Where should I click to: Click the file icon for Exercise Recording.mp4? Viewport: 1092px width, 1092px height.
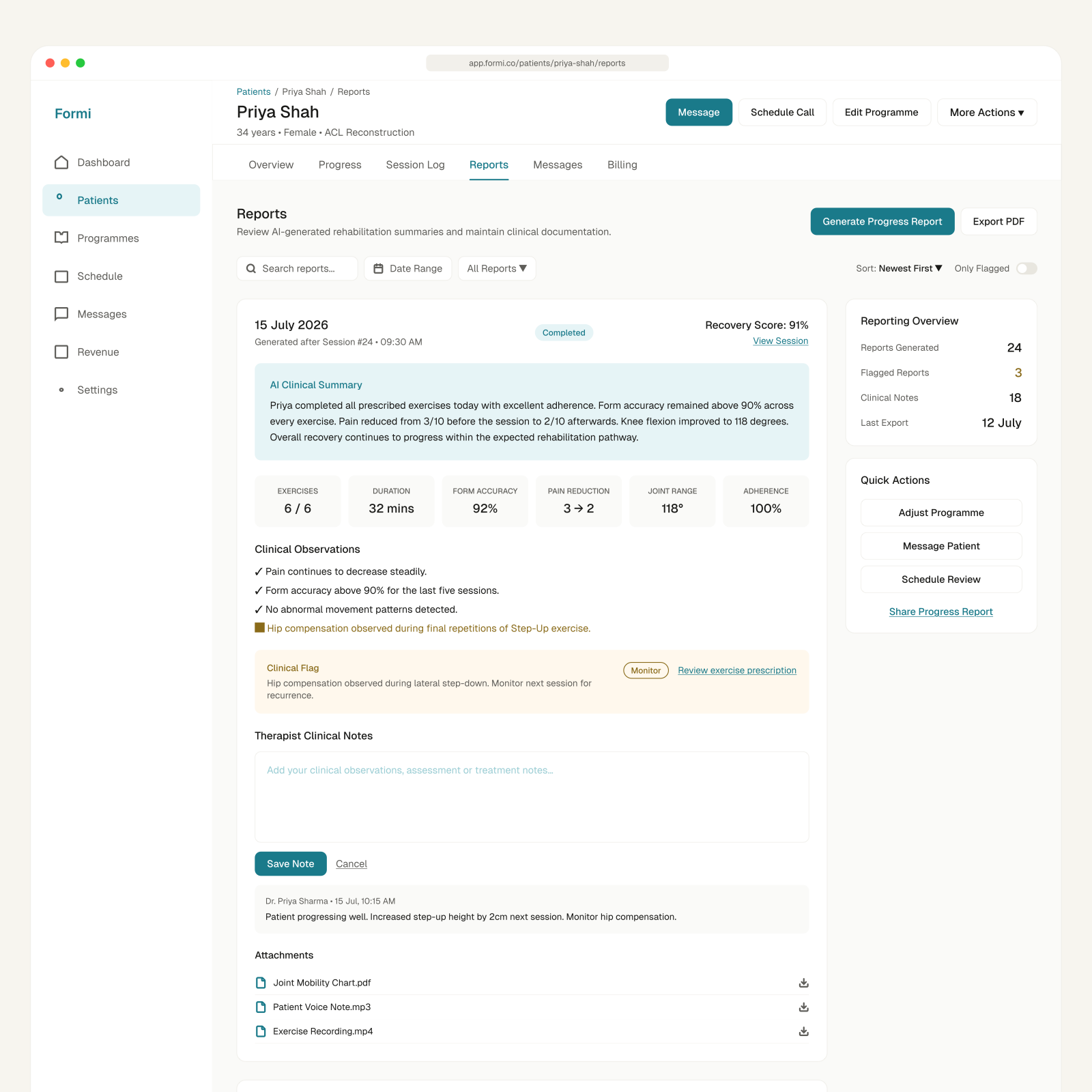pyautogui.click(x=261, y=1031)
